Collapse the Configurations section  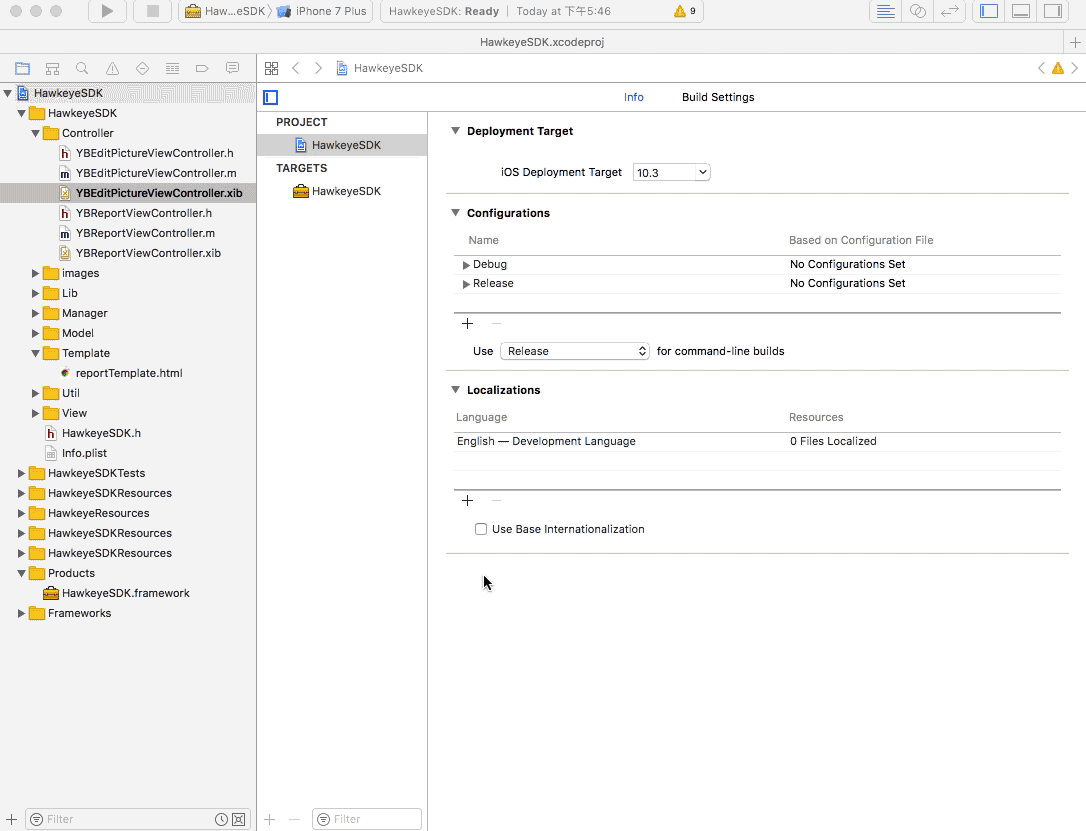click(456, 213)
